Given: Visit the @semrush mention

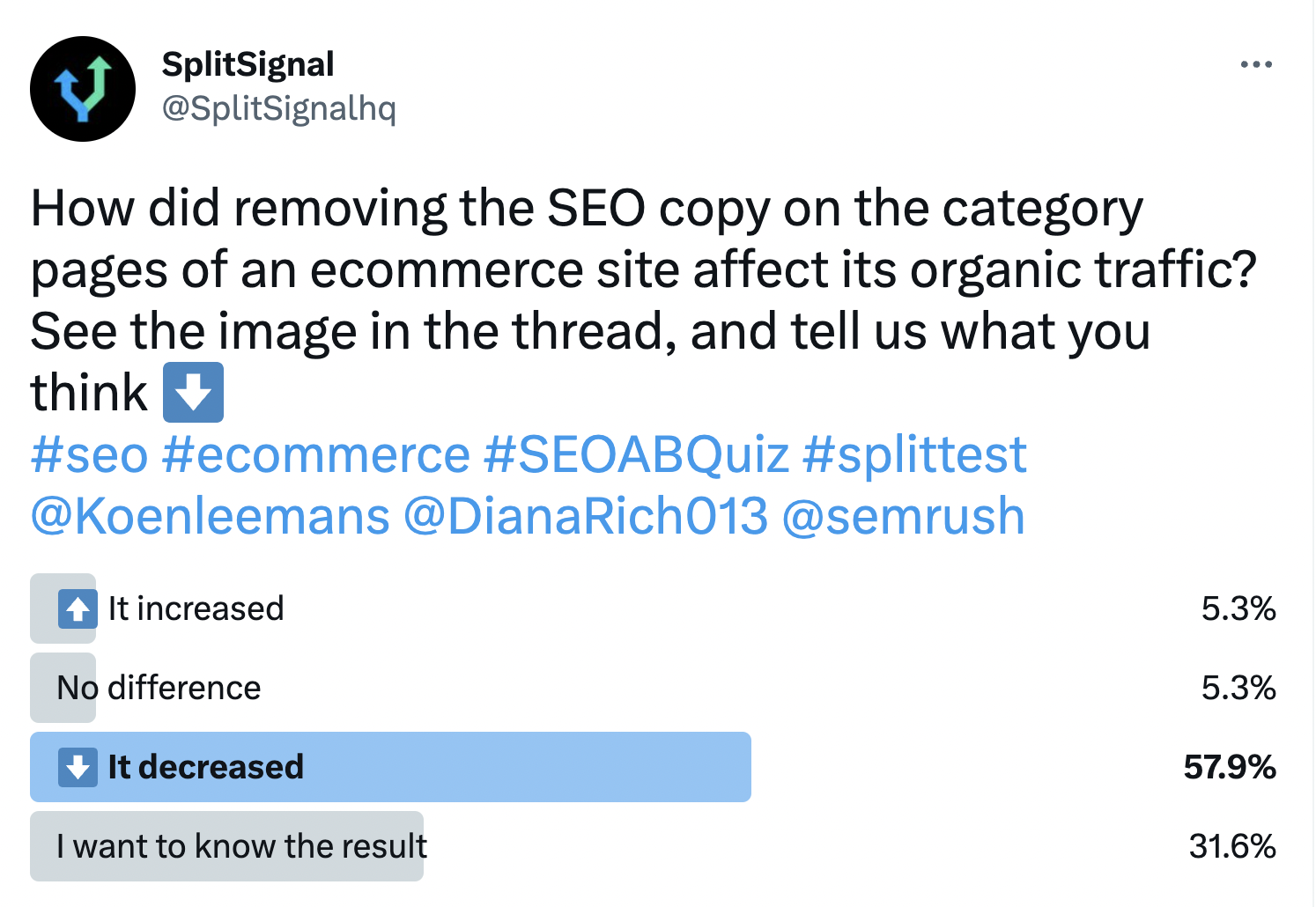Looking at the screenshot, I should (903, 516).
